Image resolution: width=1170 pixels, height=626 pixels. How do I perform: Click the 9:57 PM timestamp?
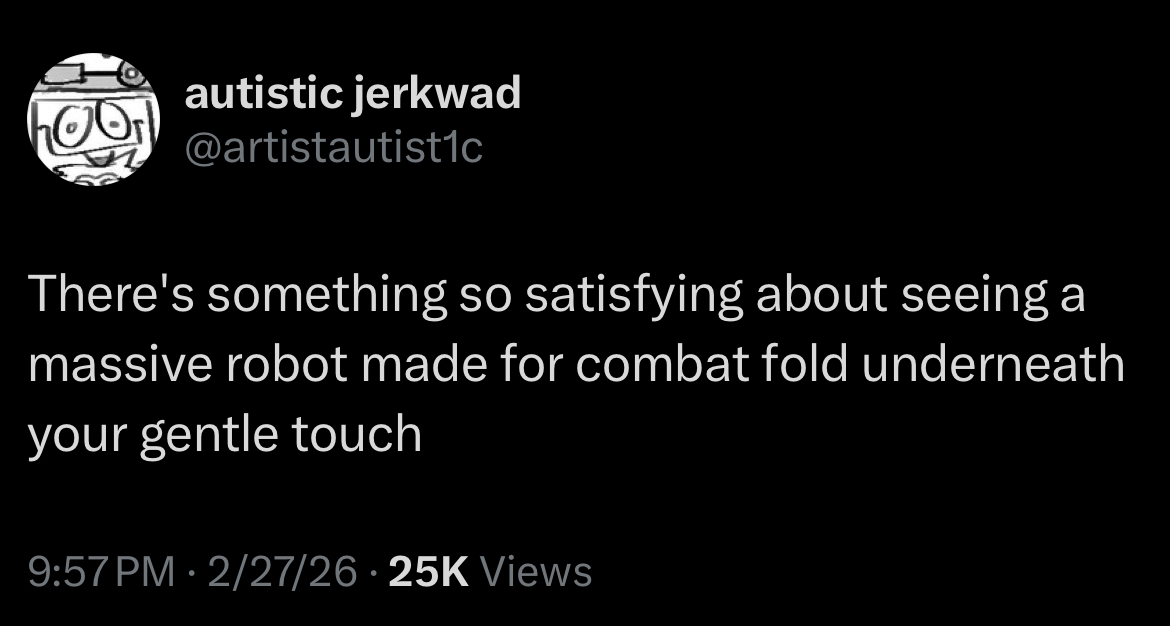(x=101, y=573)
